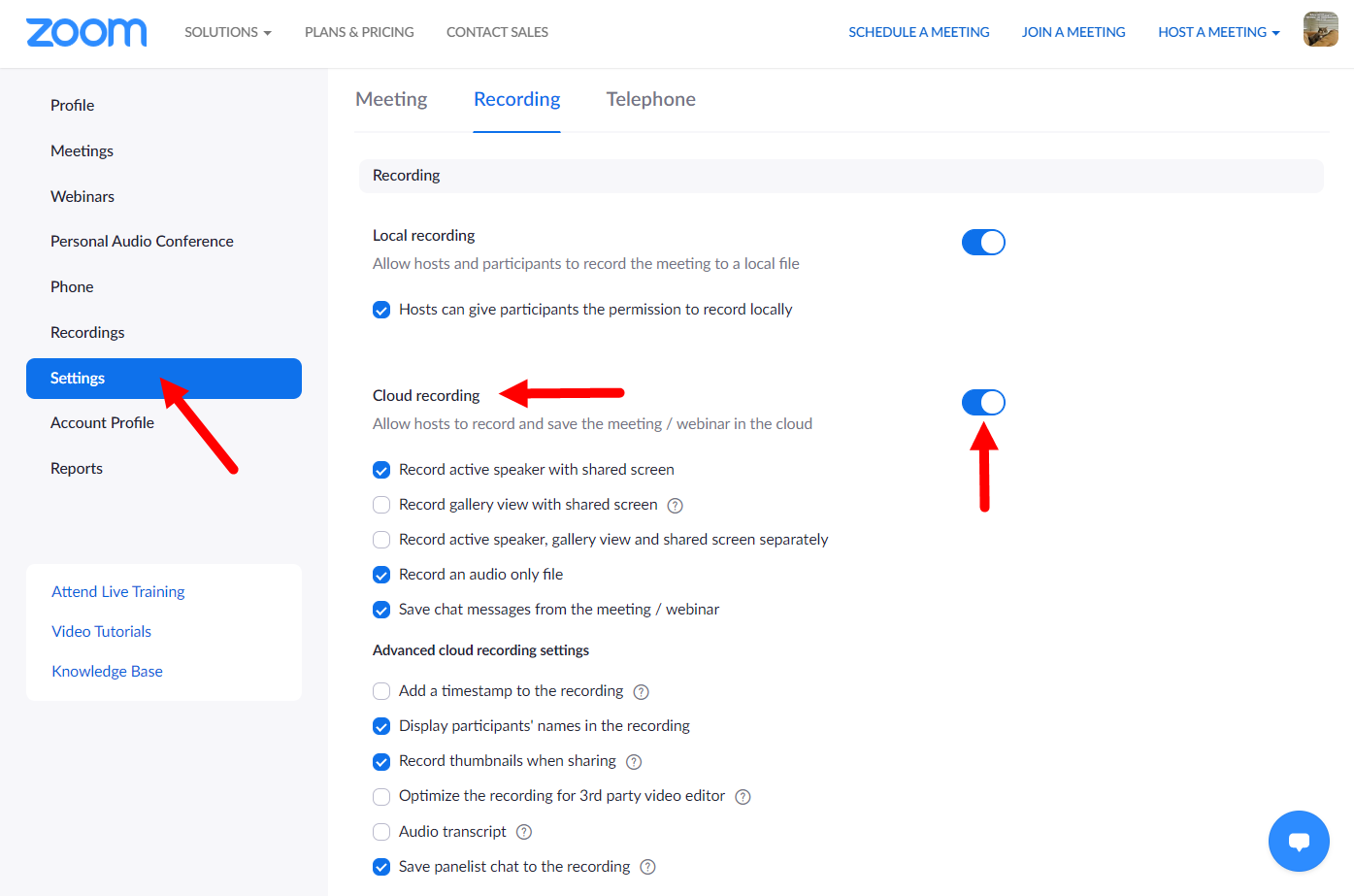The image size is (1354, 896).
Task: Click help icon beside 3rd party video editor
Action: [743, 797]
